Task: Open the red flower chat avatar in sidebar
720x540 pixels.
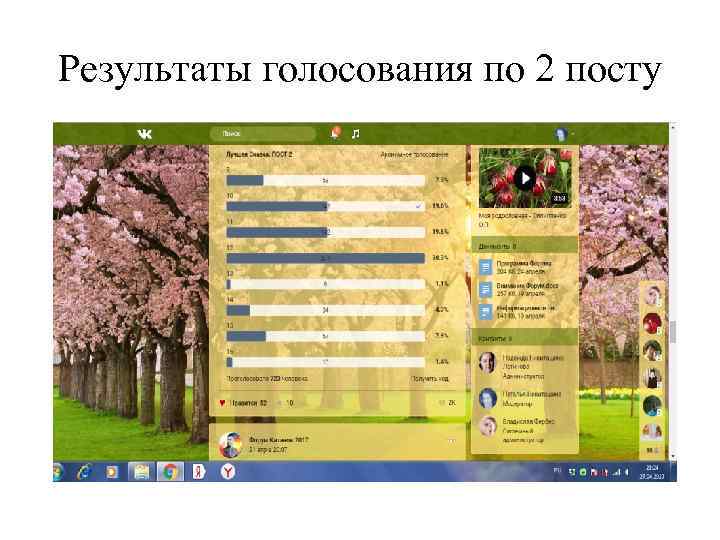Action: [652, 322]
